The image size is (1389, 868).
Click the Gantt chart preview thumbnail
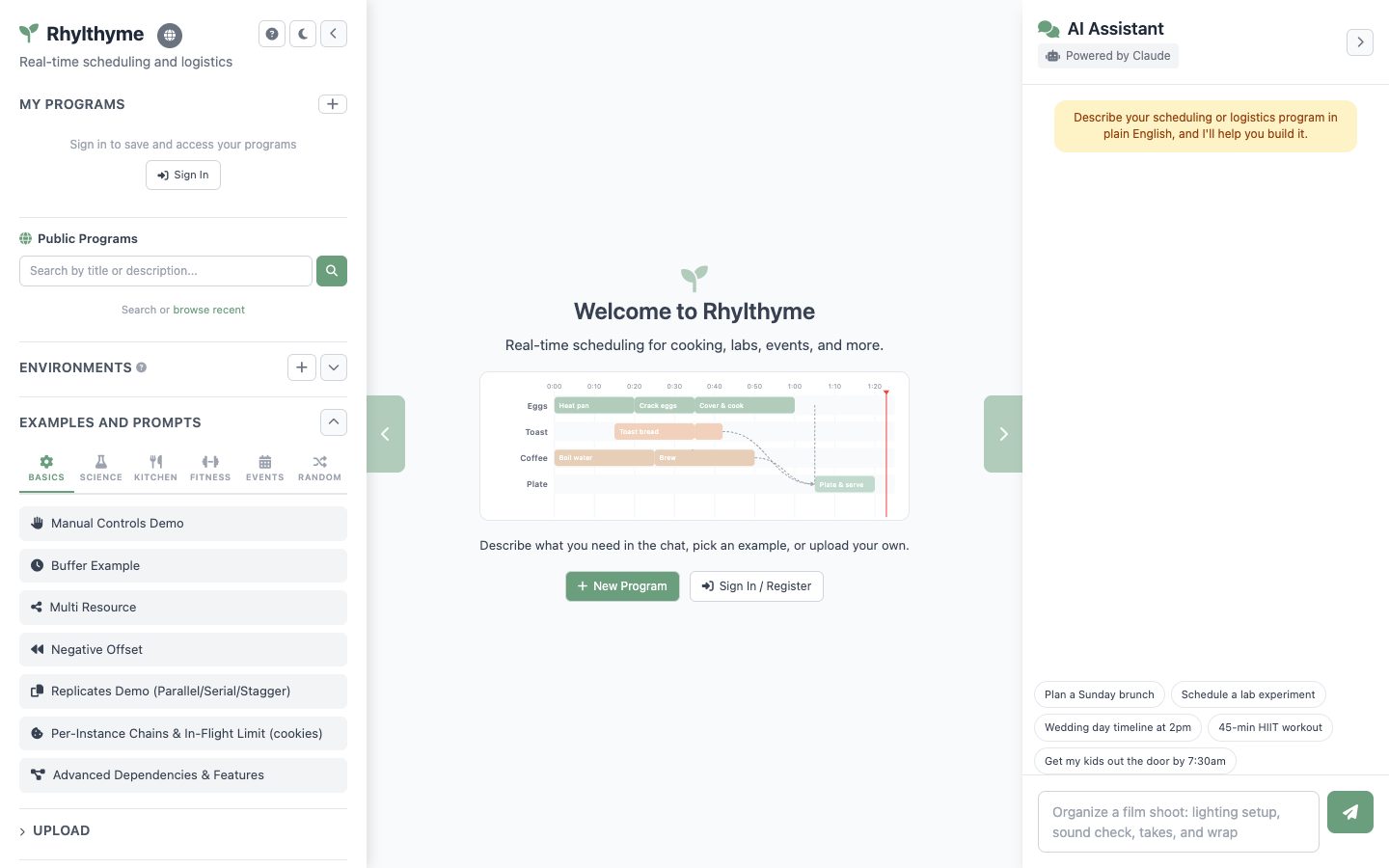tap(694, 446)
